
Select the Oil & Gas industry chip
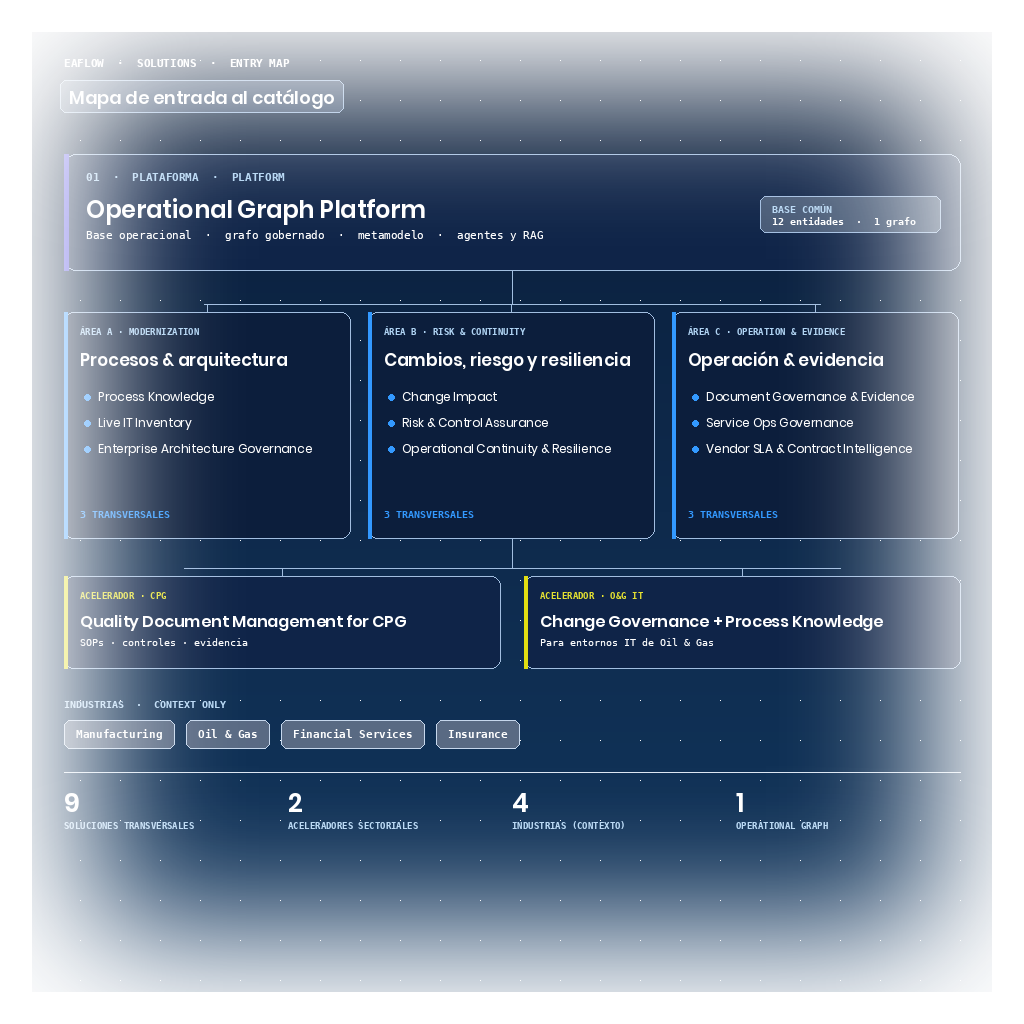point(228,735)
